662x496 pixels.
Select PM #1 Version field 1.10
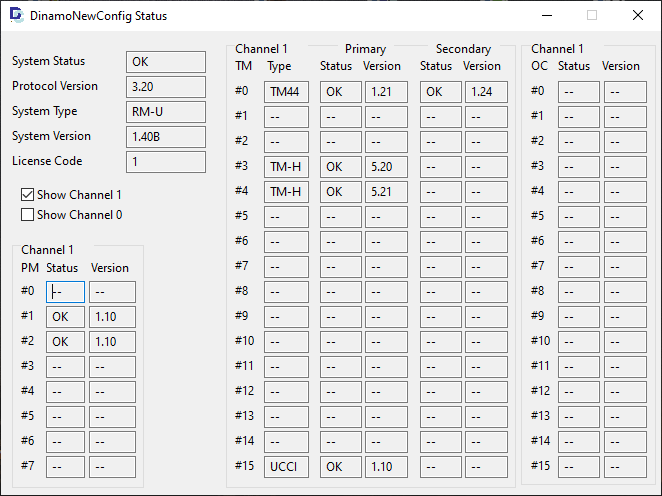pos(112,317)
